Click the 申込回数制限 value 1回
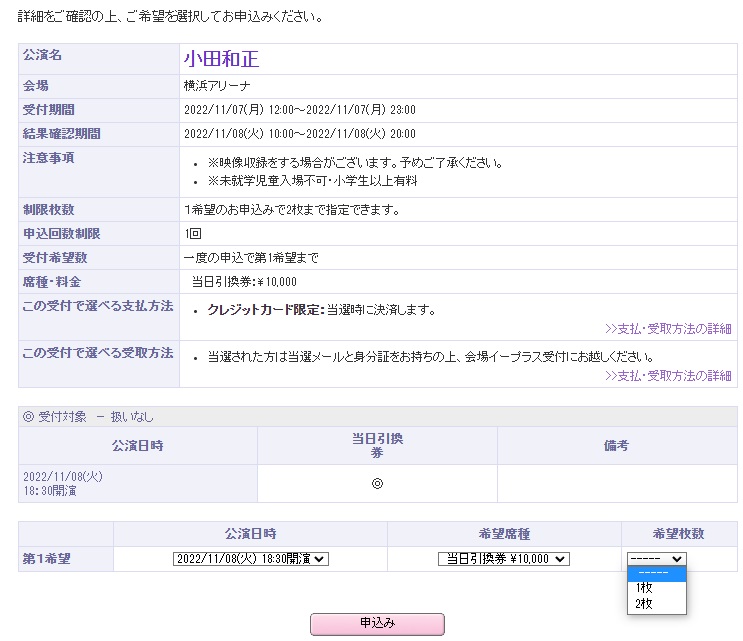 tap(193, 234)
